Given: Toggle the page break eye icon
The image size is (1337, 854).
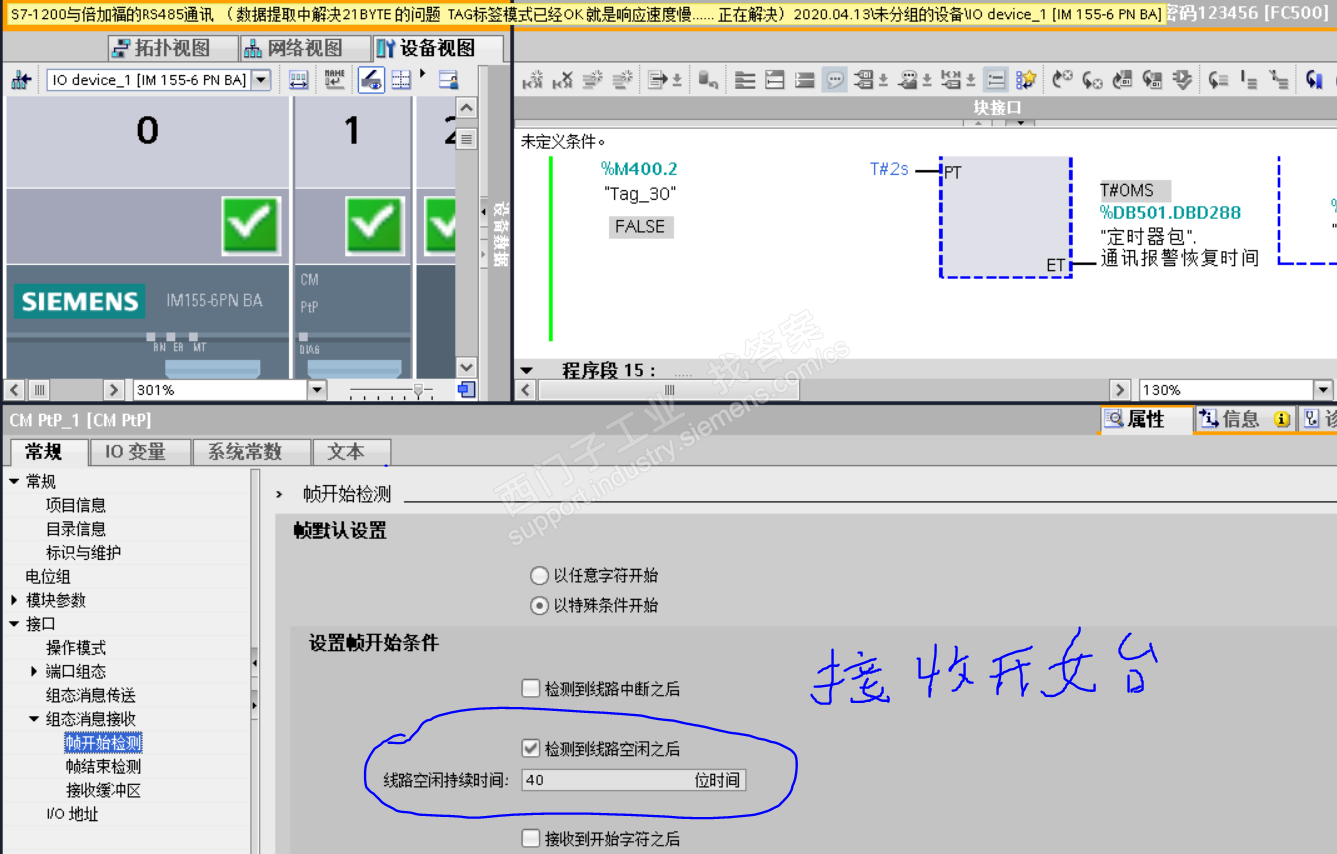Looking at the screenshot, I should click(371, 80).
